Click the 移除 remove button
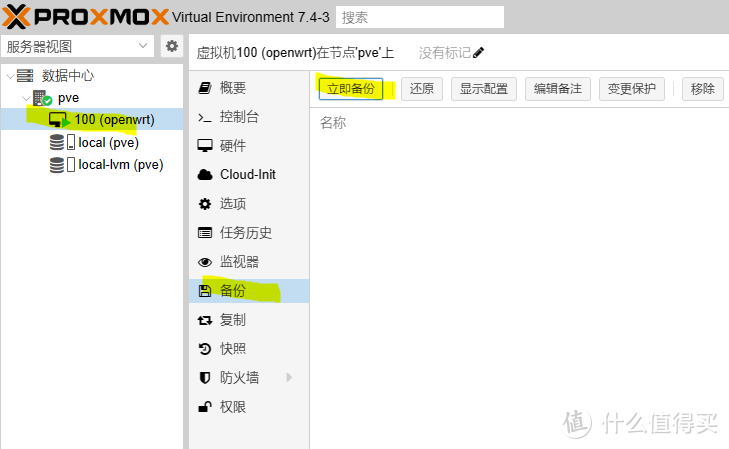729x449 pixels. coord(702,89)
